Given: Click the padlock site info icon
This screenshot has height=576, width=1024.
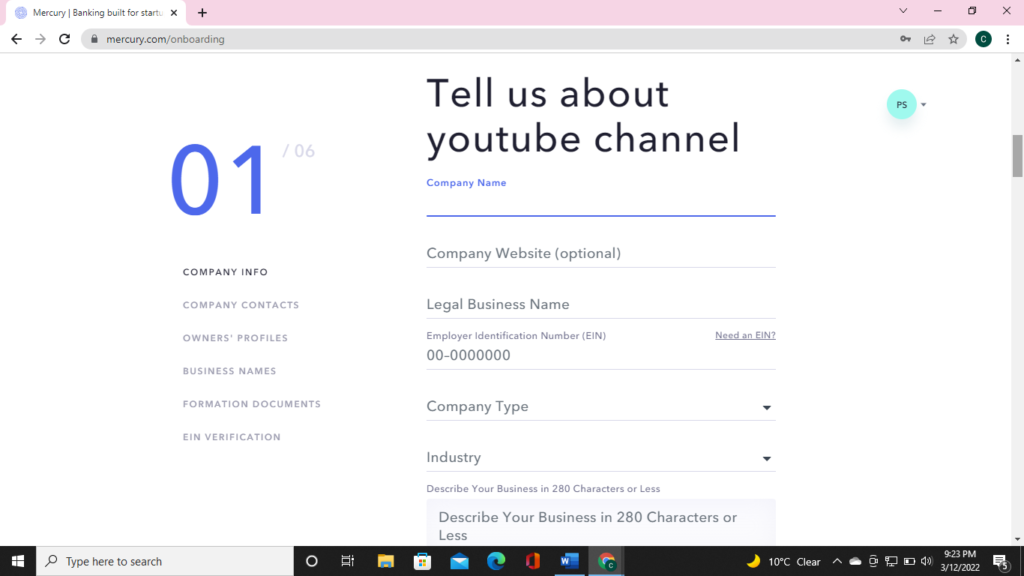Looking at the screenshot, I should (94, 39).
